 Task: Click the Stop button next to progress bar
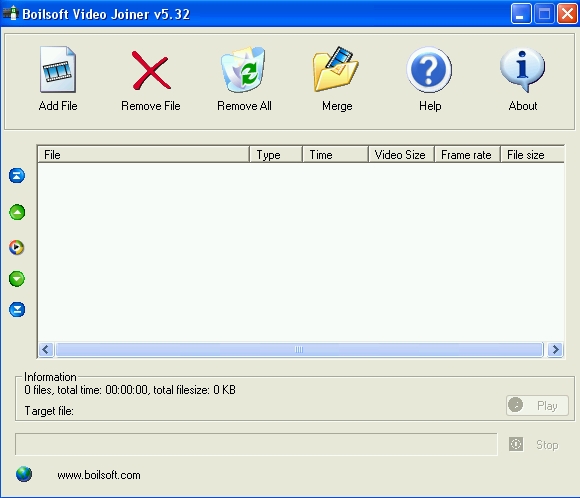click(x=534, y=445)
